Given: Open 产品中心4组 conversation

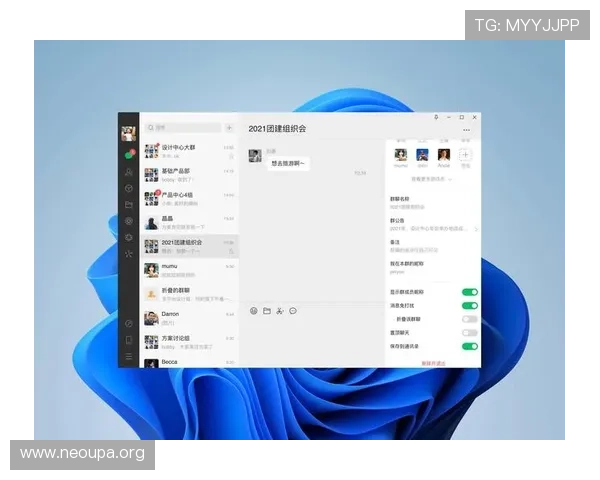Looking at the screenshot, I should point(189,199).
